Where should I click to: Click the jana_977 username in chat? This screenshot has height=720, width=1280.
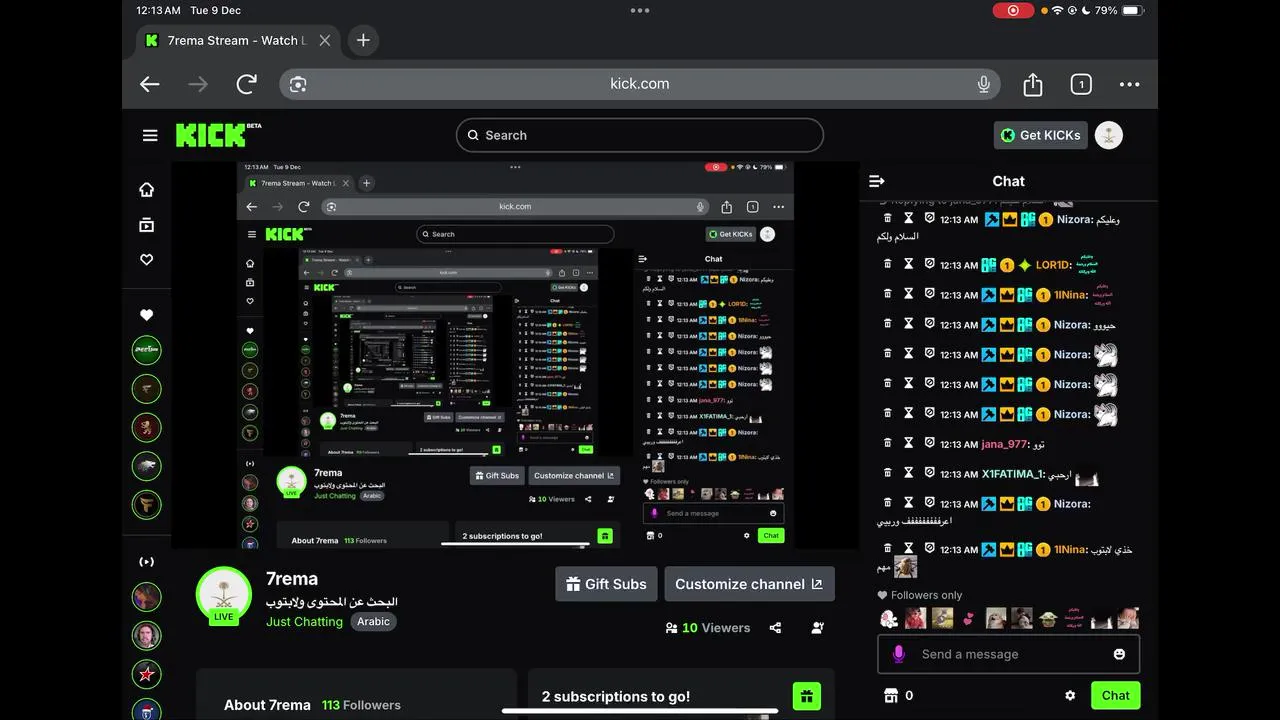point(1004,444)
